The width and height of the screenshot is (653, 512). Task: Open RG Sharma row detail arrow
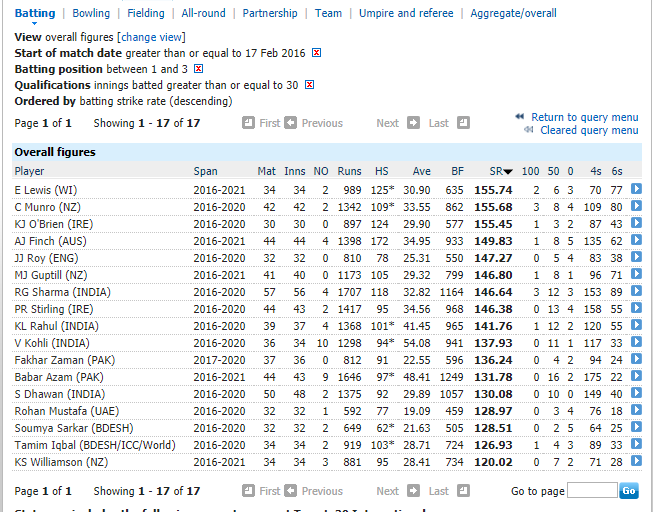636,291
